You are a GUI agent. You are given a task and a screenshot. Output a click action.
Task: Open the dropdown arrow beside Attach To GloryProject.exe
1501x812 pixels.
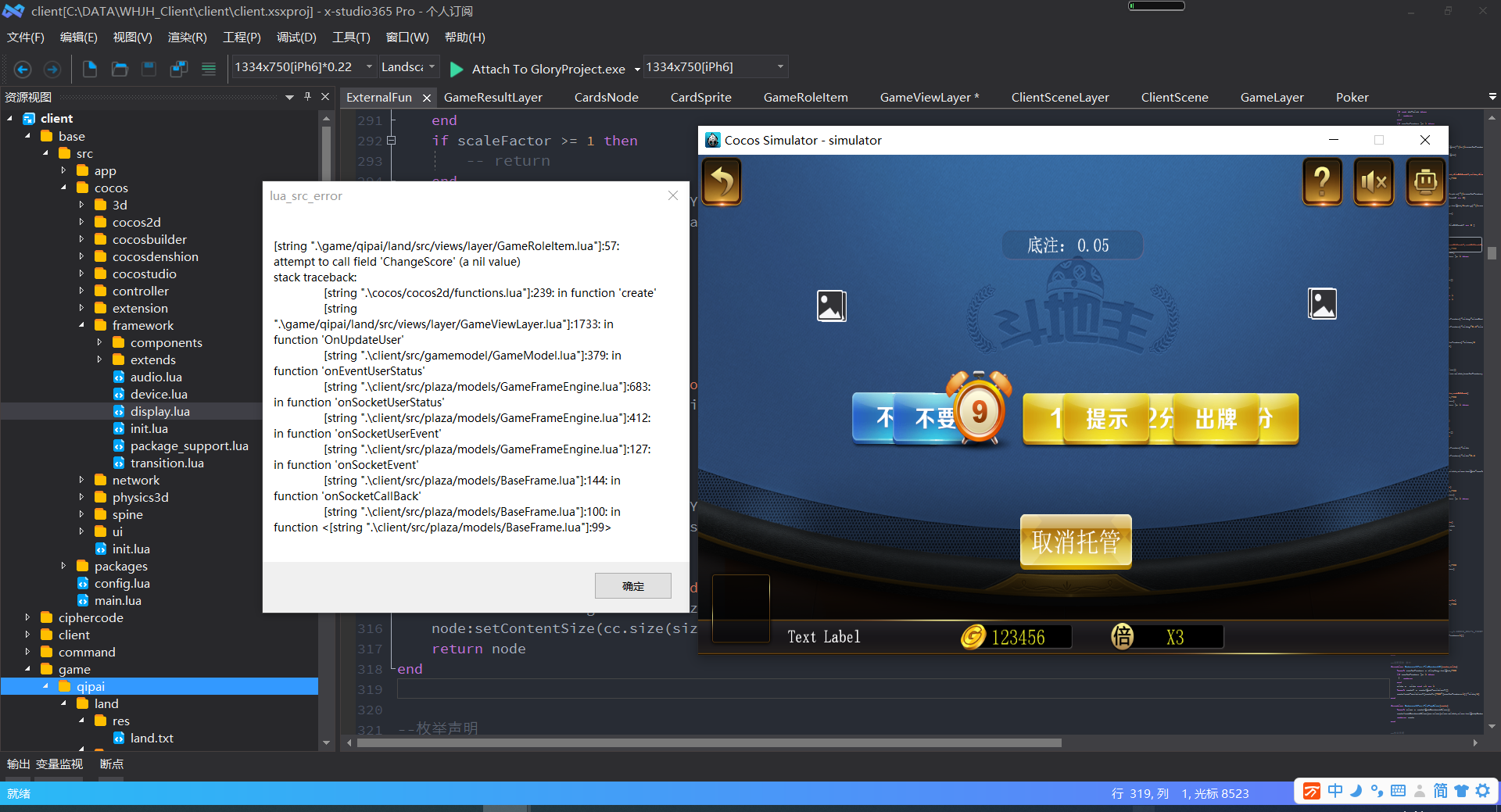637,70
